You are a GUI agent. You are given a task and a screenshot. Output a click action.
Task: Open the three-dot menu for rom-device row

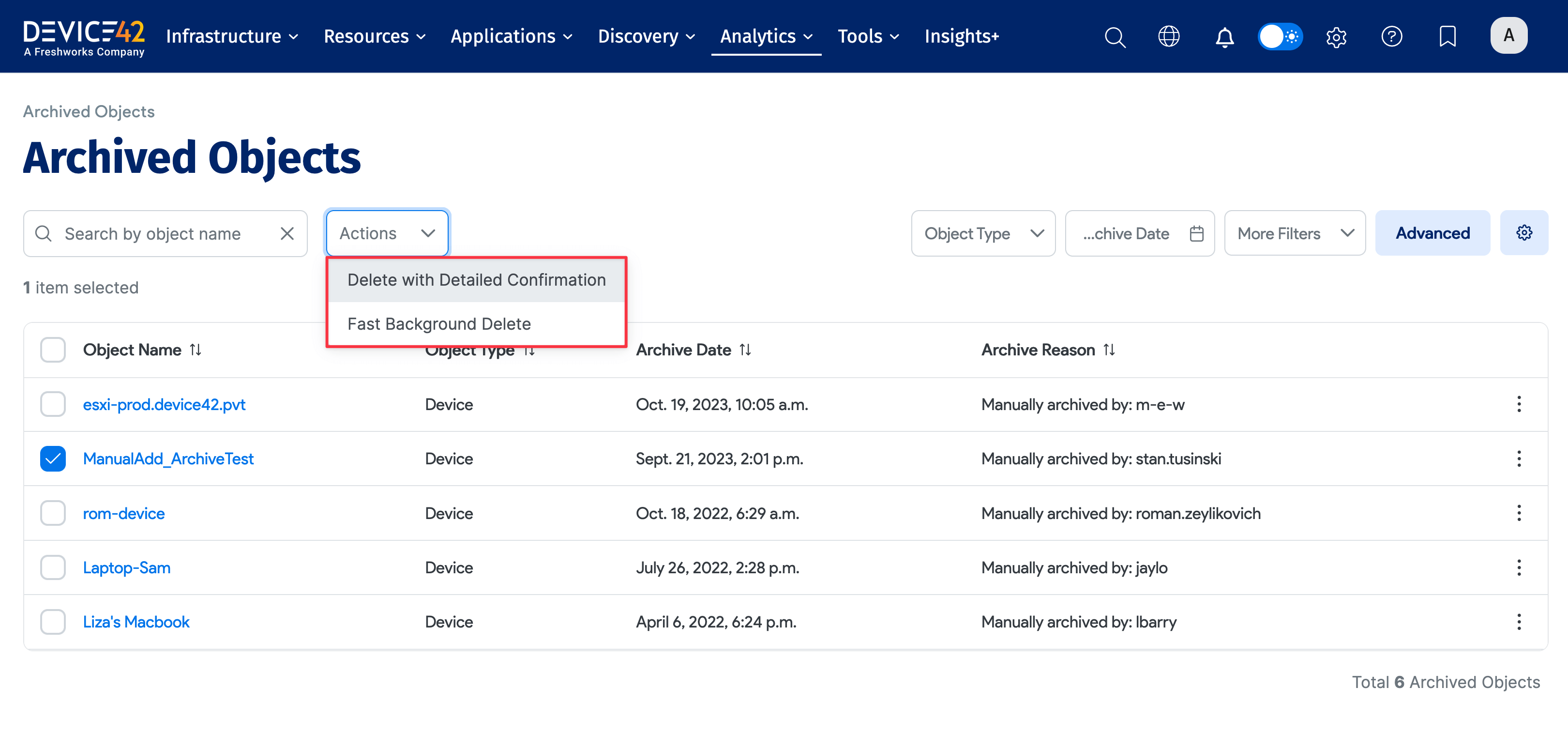pyautogui.click(x=1519, y=513)
